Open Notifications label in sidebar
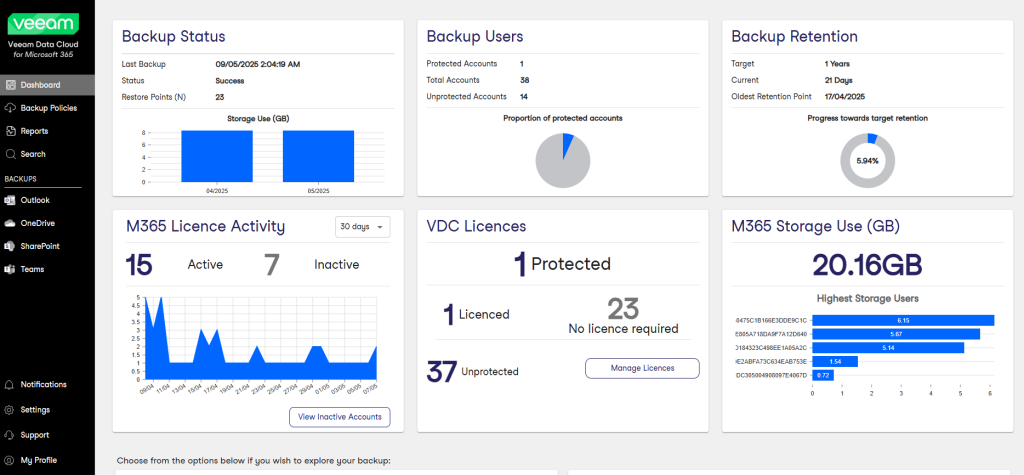Viewport: 1024px width, 475px height. click(x=44, y=385)
